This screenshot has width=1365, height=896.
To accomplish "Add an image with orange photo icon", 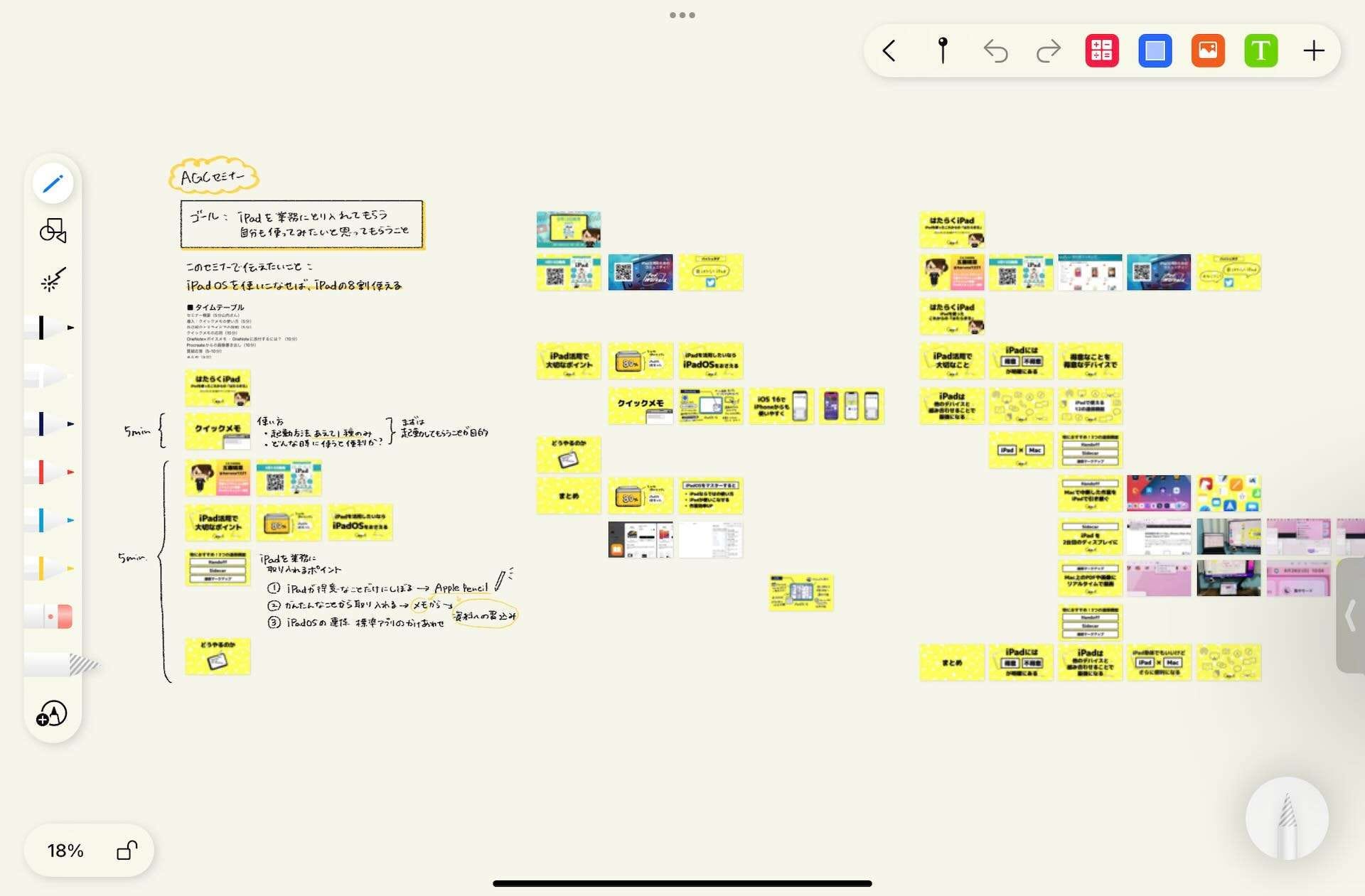I will (1208, 51).
